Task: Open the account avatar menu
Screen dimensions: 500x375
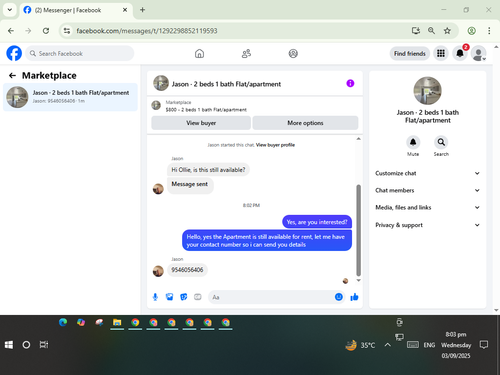Action: [479, 53]
